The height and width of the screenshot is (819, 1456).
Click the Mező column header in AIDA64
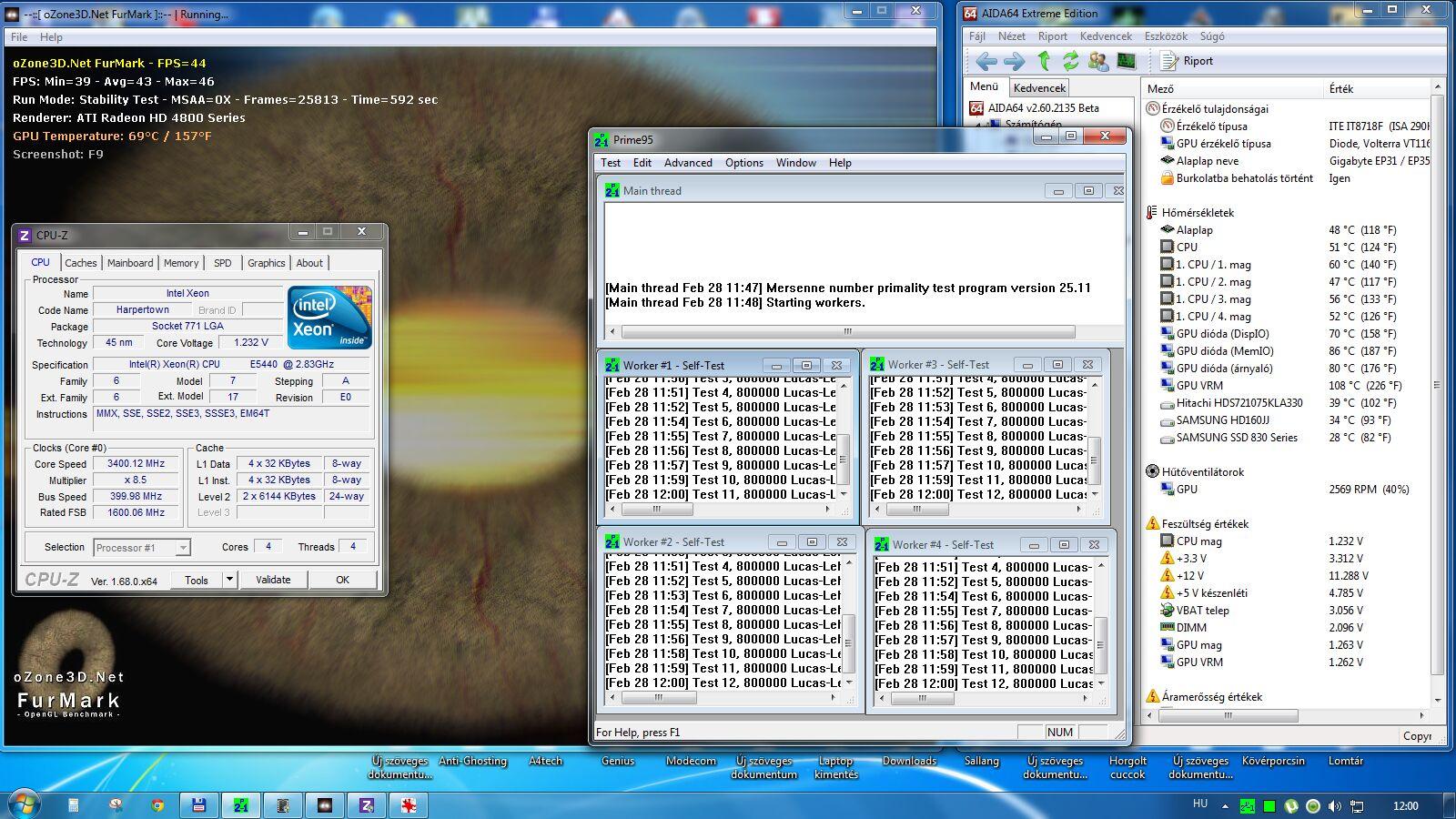1232,88
